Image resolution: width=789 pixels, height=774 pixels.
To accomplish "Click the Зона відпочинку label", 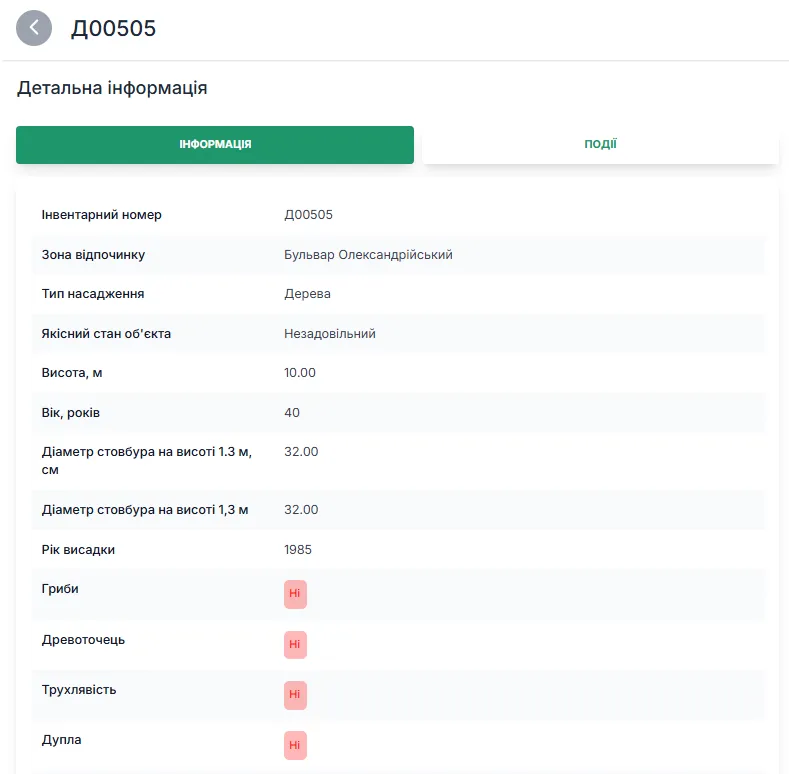I will point(93,255).
